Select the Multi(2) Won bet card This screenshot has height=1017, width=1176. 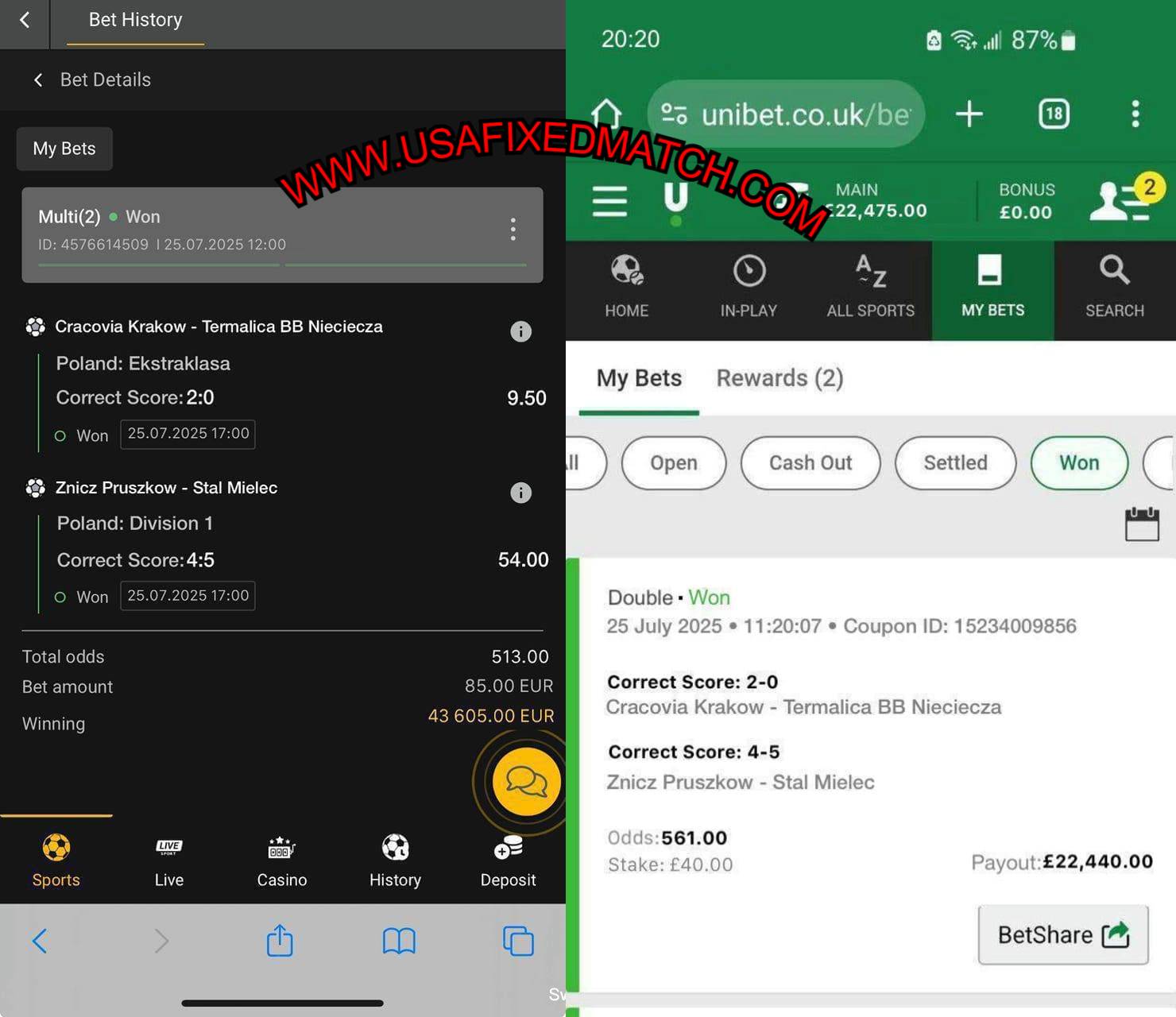tap(282, 234)
